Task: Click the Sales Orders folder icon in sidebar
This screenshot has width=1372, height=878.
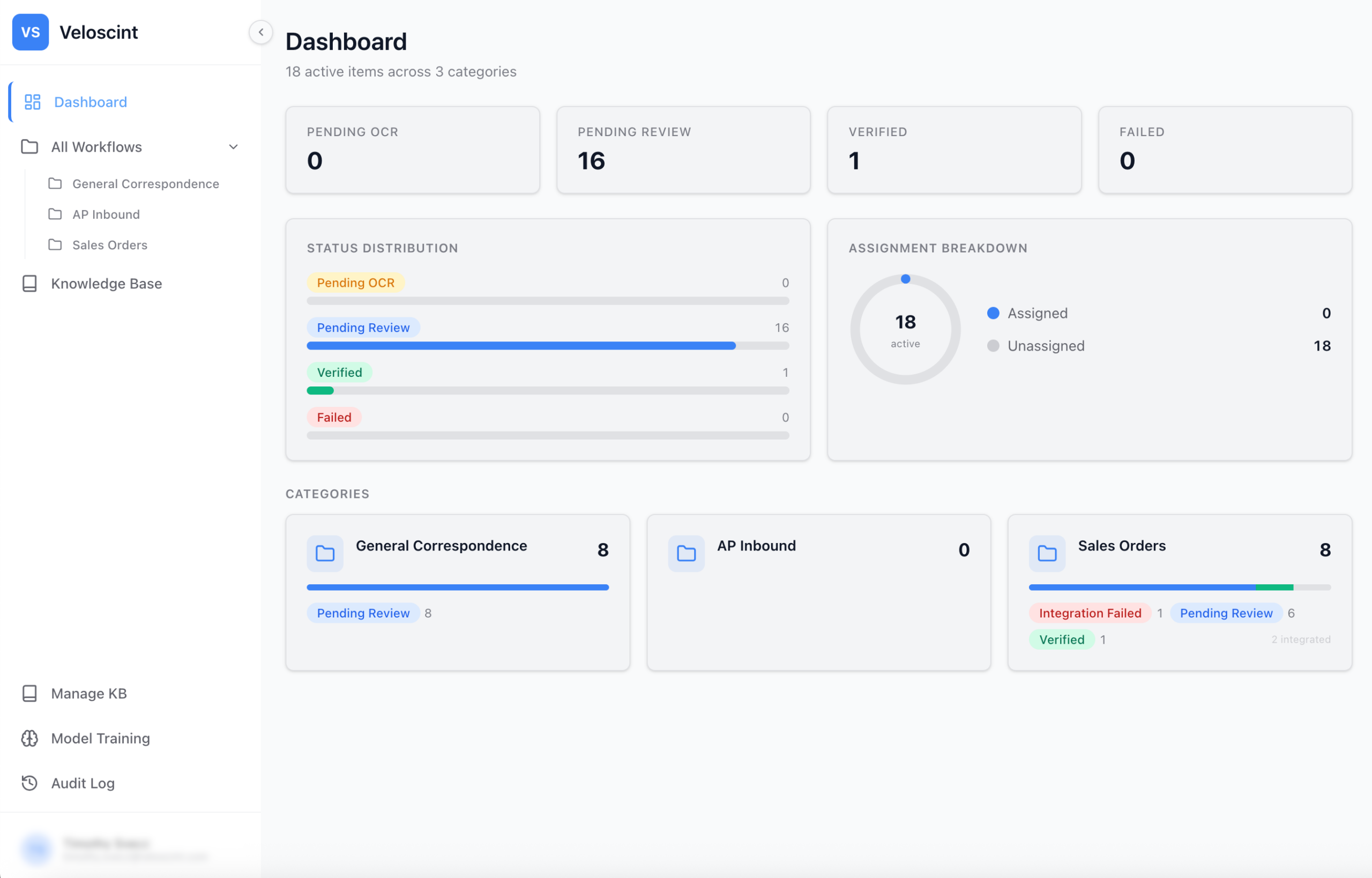Action: 55,244
